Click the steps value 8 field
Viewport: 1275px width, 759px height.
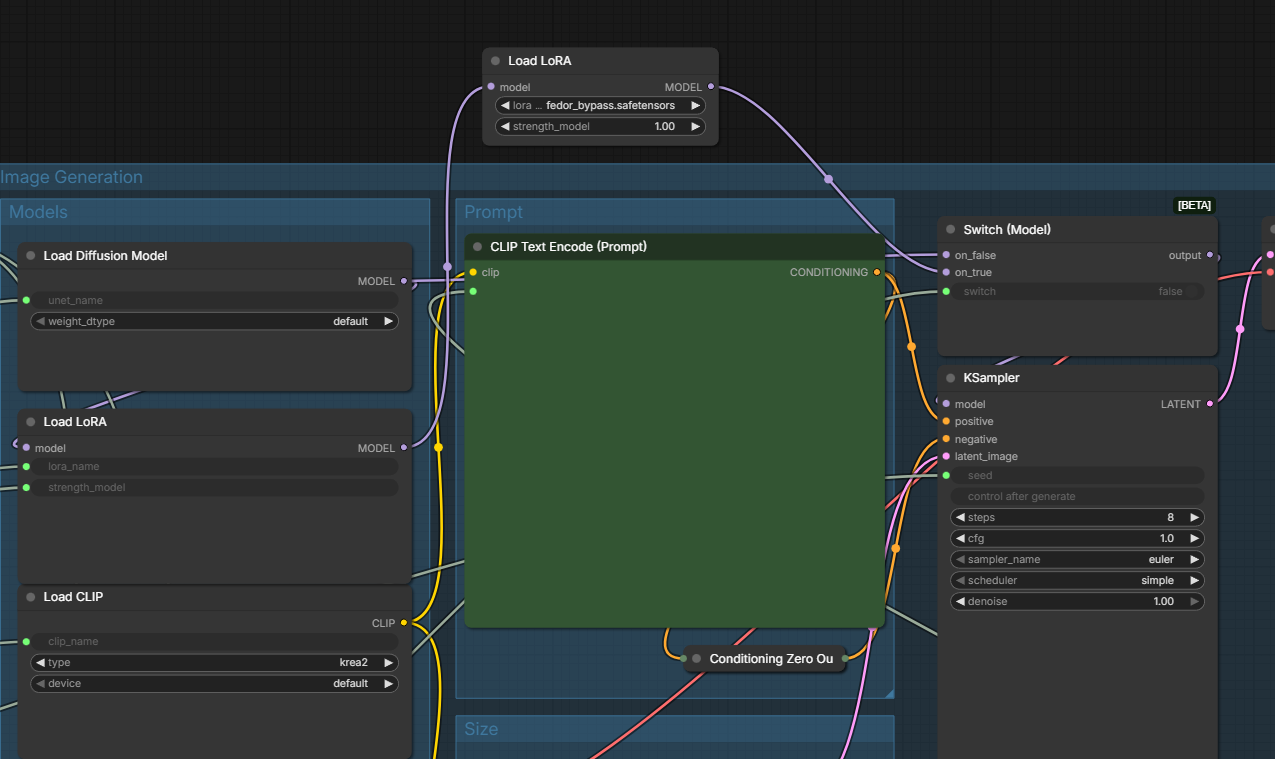coord(1077,518)
